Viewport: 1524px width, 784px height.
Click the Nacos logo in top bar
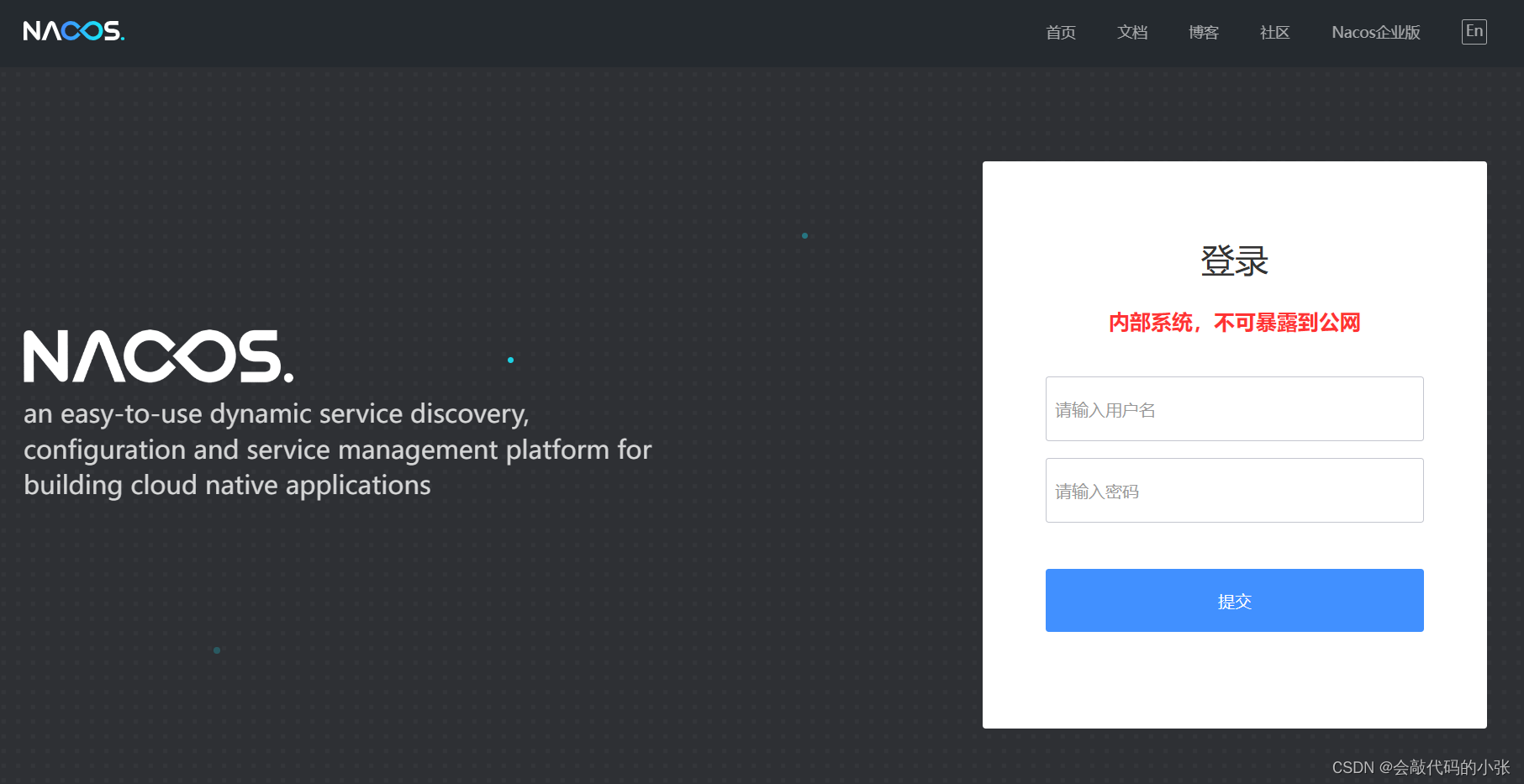[x=74, y=31]
